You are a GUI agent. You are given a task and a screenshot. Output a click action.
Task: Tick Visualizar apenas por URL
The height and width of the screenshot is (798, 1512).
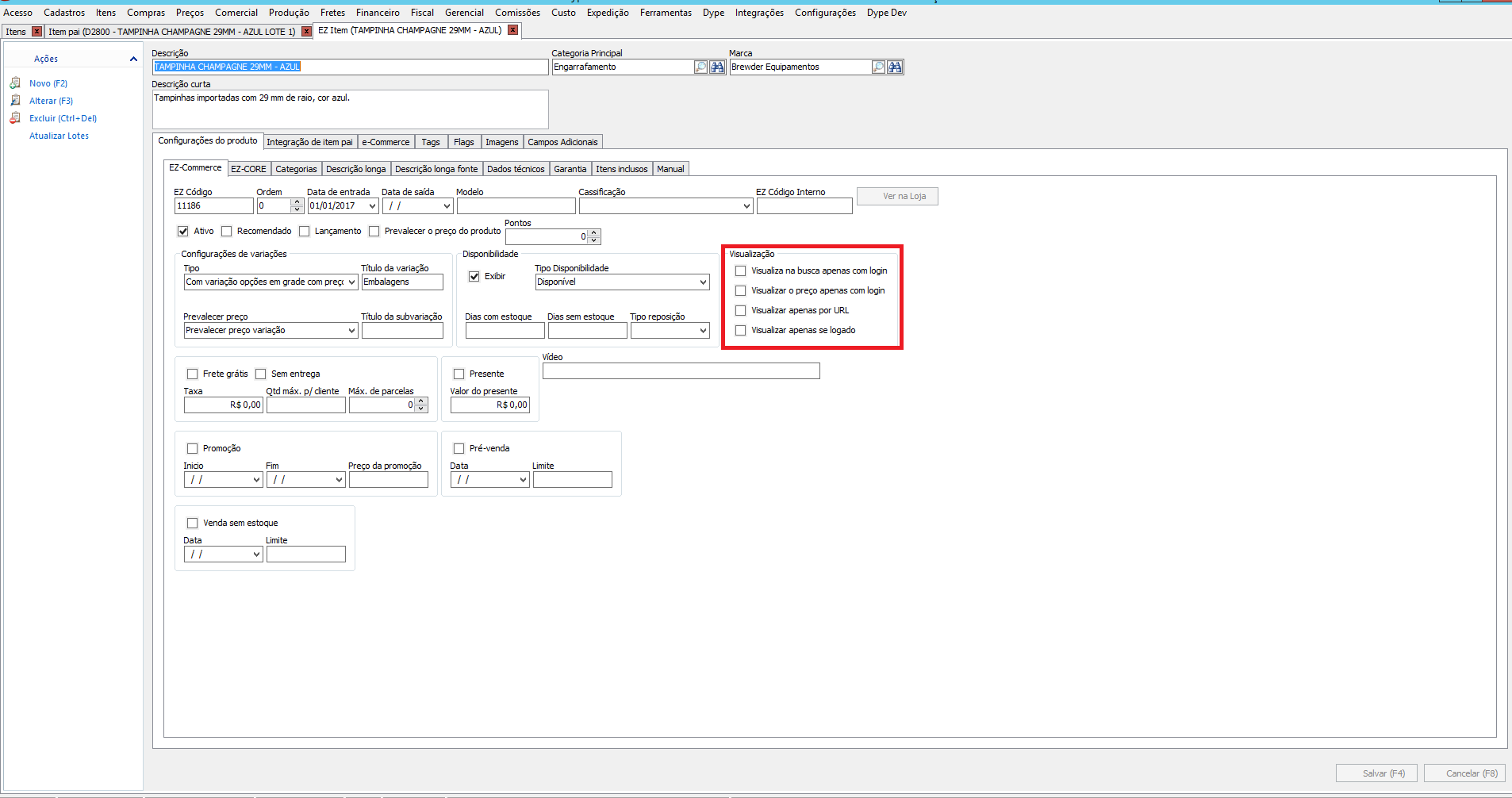click(740, 310)
